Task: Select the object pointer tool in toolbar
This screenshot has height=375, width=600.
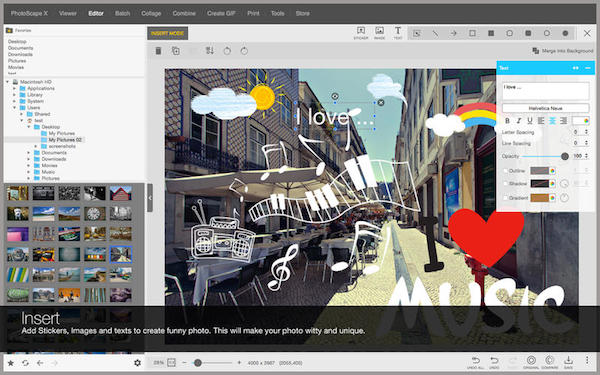Action: click(x=417, y=33)
